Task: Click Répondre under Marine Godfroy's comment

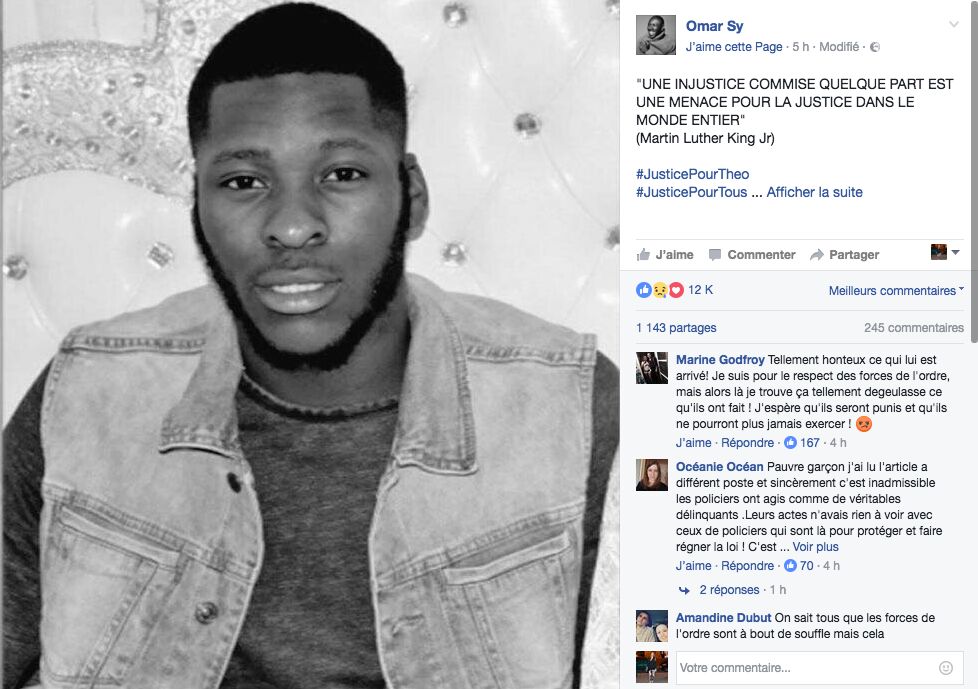Action: click(x=747, y=443)
